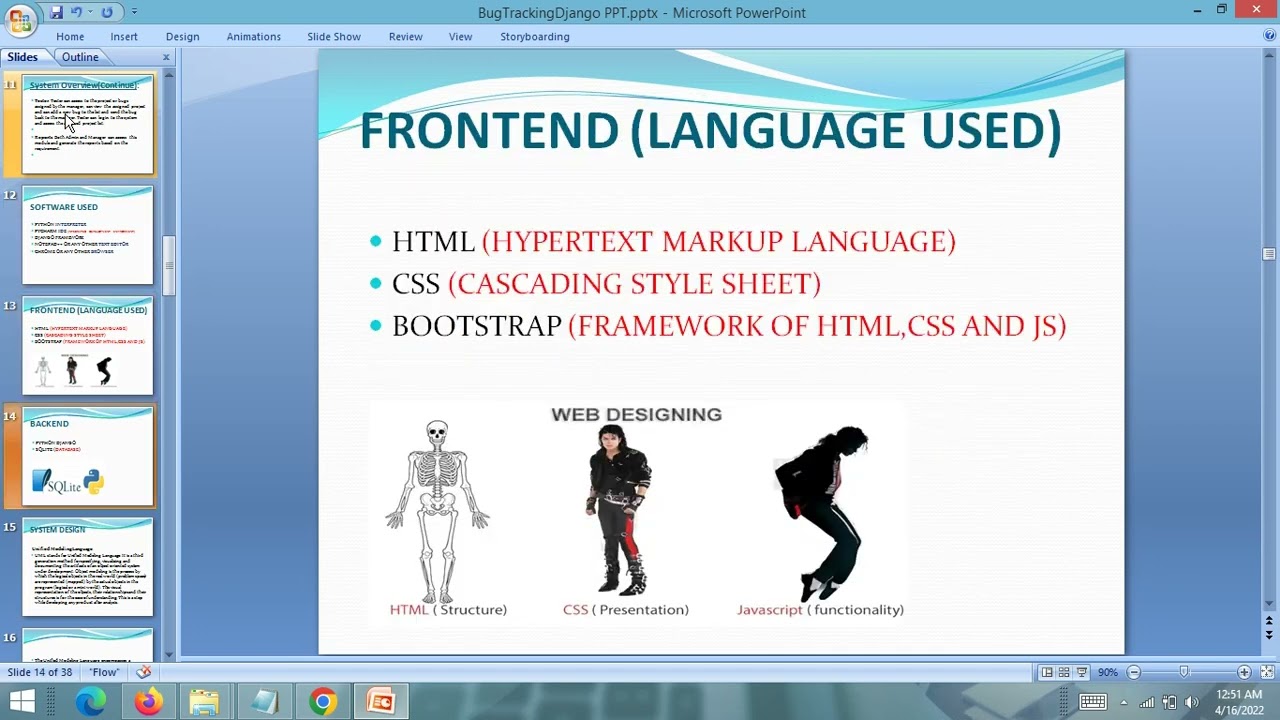Select slide 12 Software Used thumbnail

tap(88, 236)
